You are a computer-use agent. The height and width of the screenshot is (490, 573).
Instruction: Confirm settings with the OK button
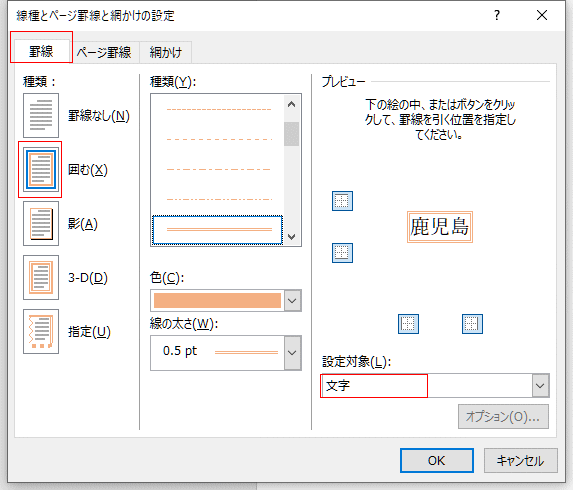pos(437,460)
